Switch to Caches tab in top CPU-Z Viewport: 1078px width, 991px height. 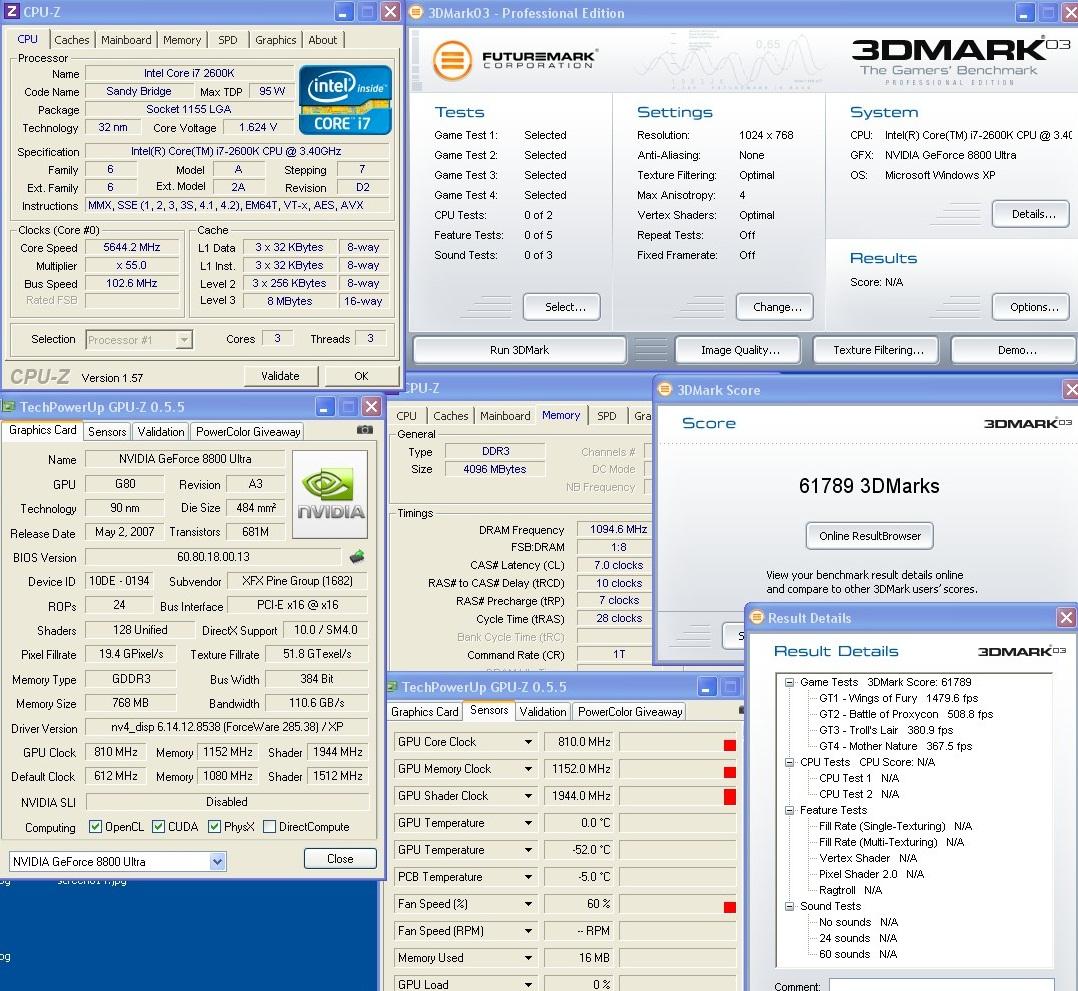72,40
